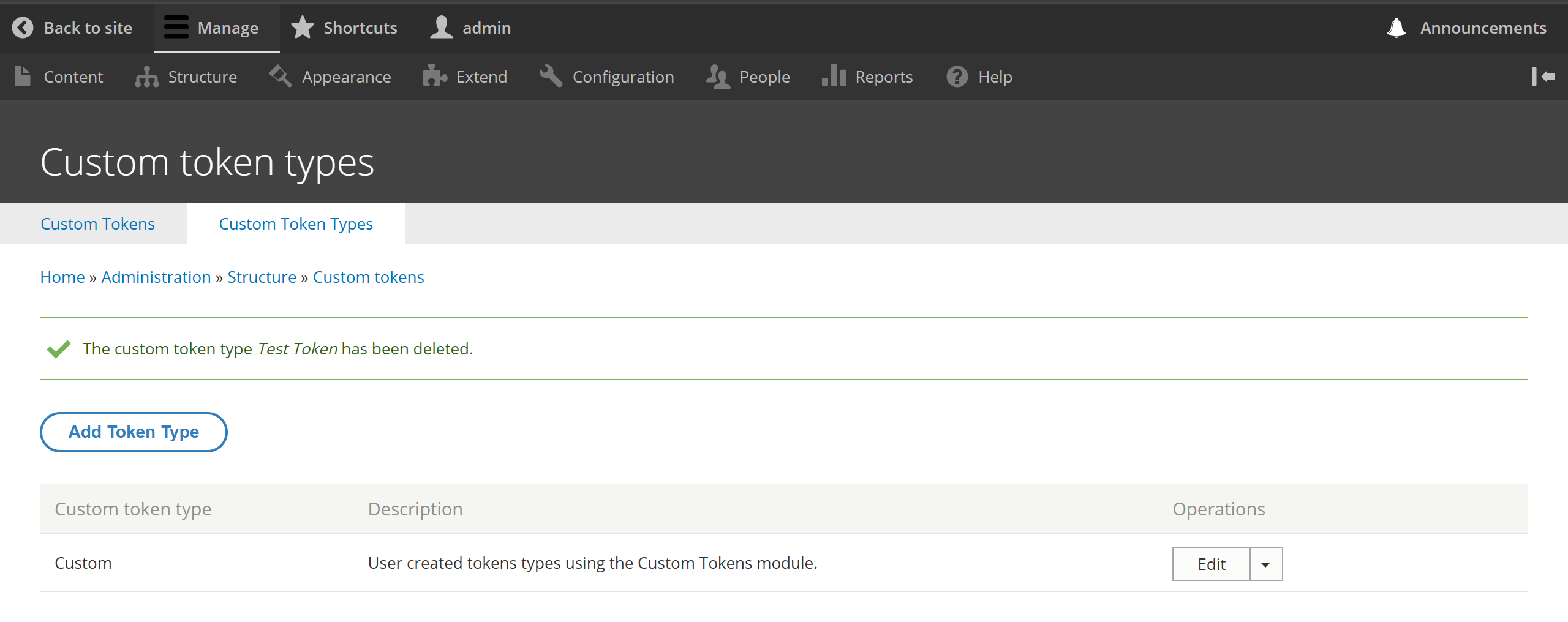Click the Configuration wrench icon

coord(551,77)
